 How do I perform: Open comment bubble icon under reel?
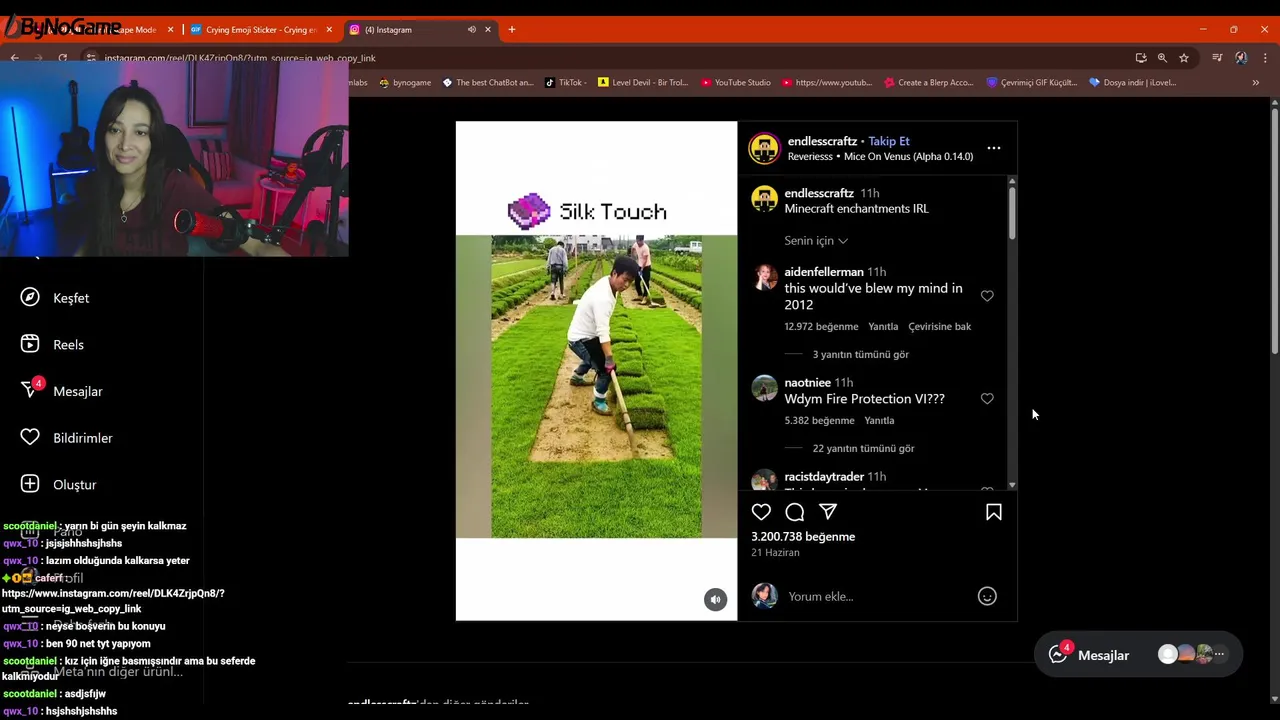(795, 512)
